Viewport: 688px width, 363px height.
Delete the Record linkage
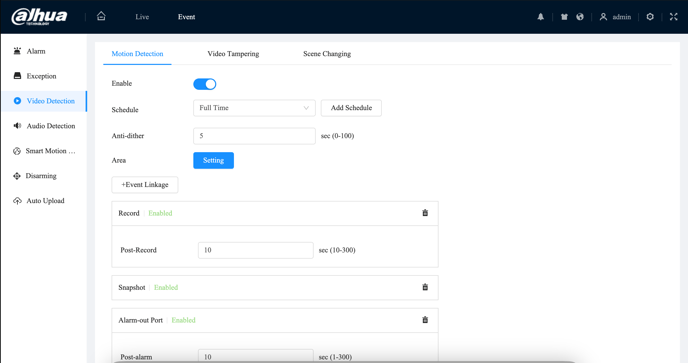click(425, 213)
